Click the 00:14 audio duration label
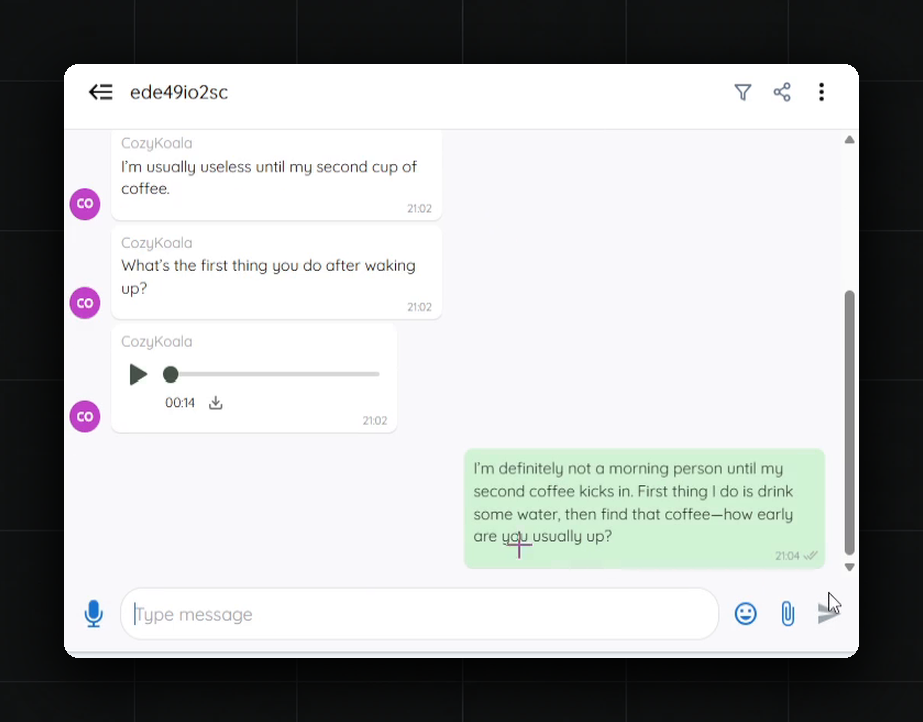Image resolution: width=923 pixels, height=722 pixels. (x=180, y=403)
